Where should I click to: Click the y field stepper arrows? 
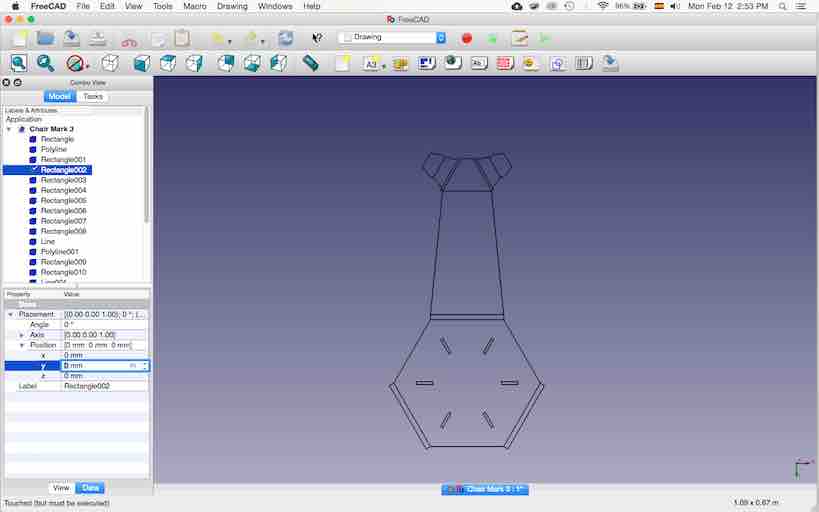click(x=145, y=366)
